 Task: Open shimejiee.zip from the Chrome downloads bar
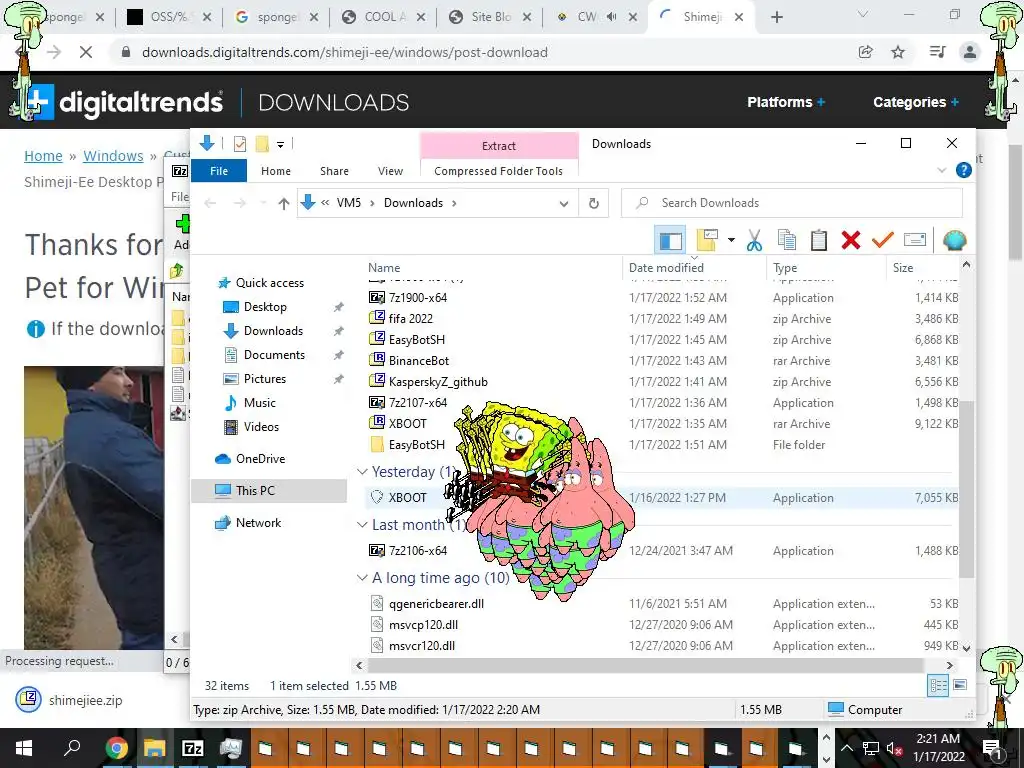[x=86, y=700]
